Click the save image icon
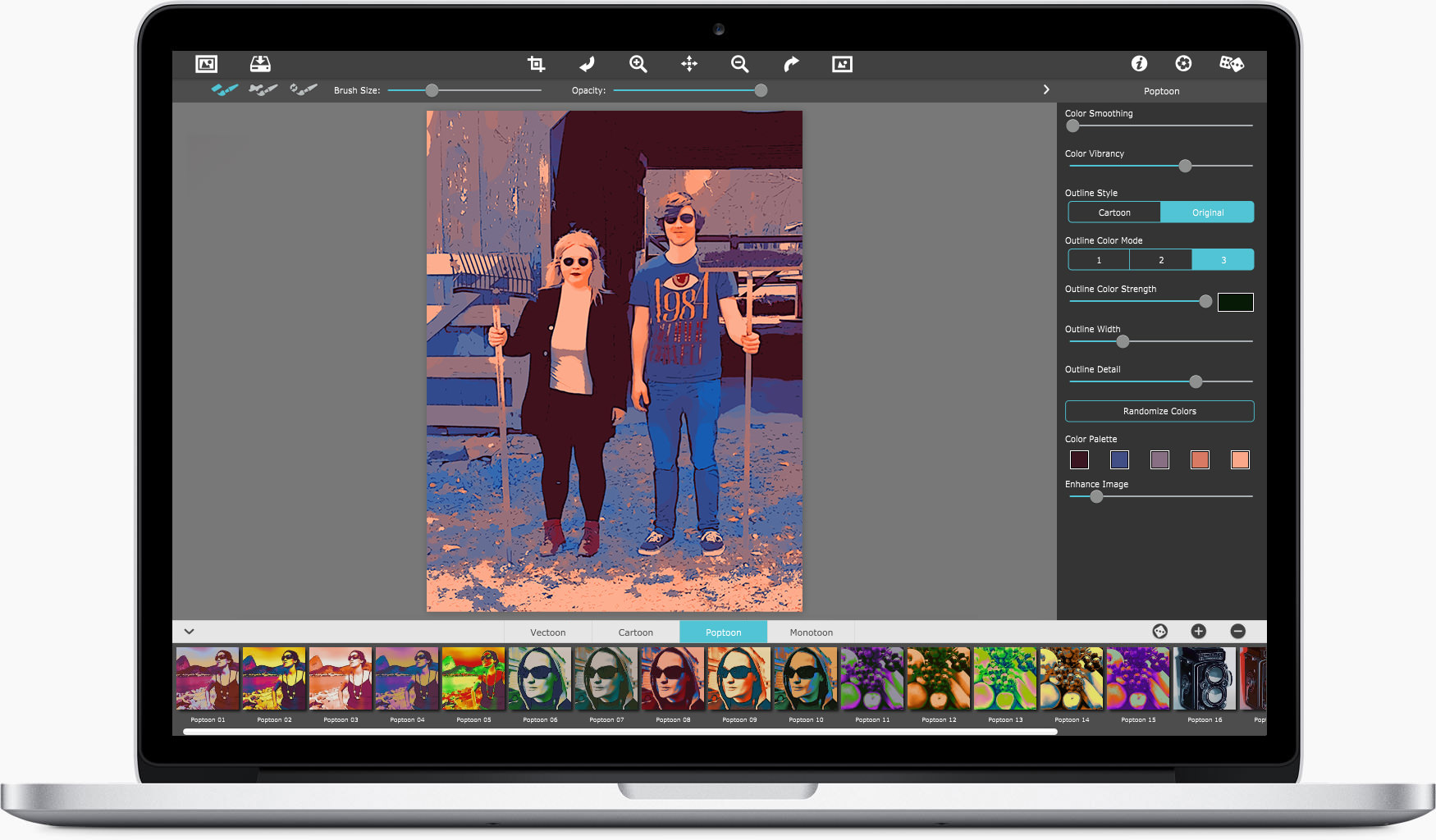1436x840 pixels. click(260, 64)
